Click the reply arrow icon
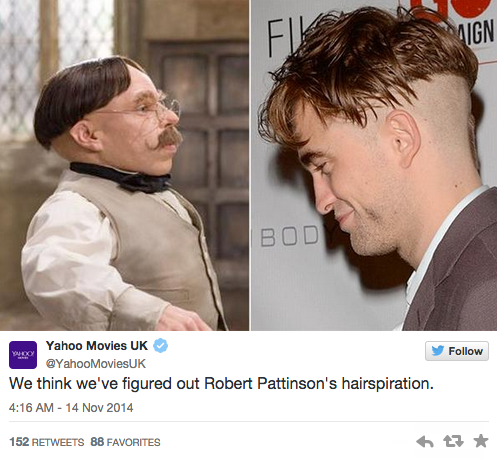Screen dimensions: 497x459 tap(425, 442)
